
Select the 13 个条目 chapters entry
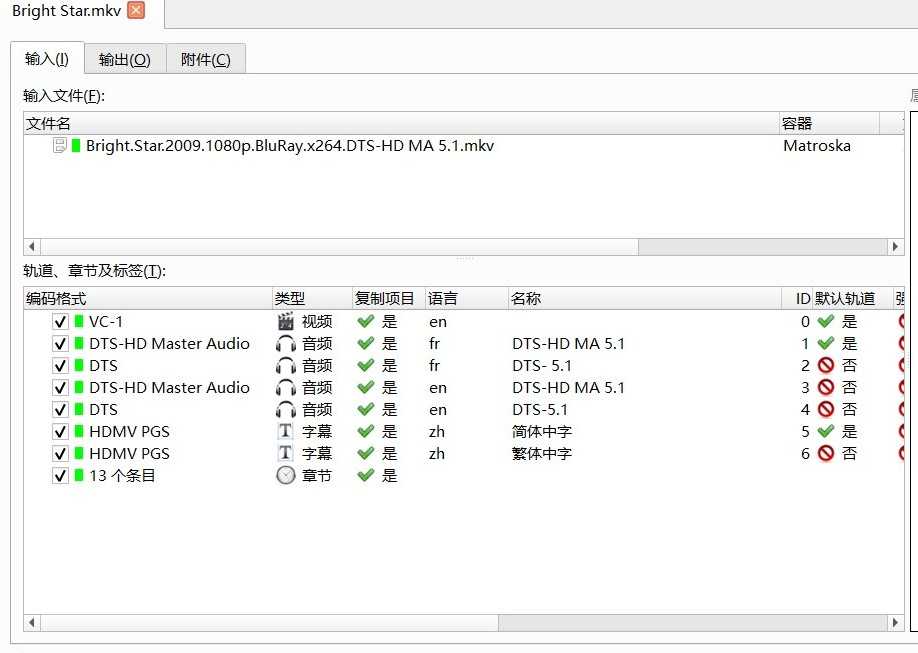coord(122,476)
